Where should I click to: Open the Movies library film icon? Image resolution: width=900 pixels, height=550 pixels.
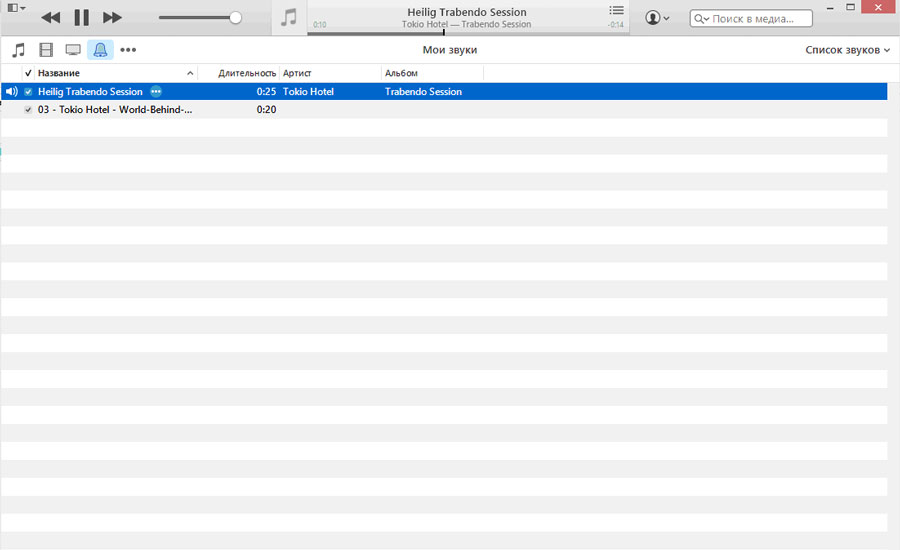point(46,50)
